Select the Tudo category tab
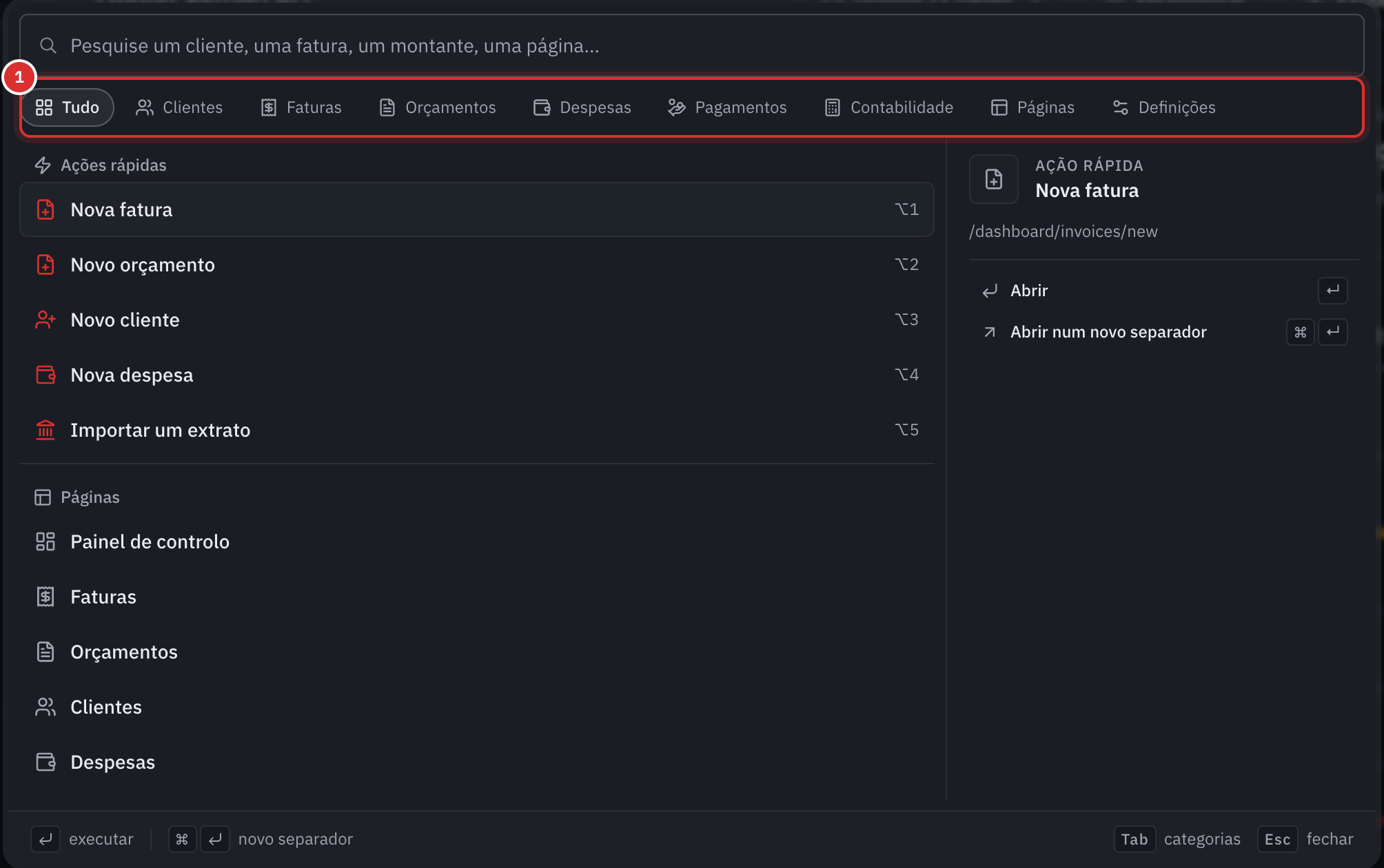 [68, 107]
